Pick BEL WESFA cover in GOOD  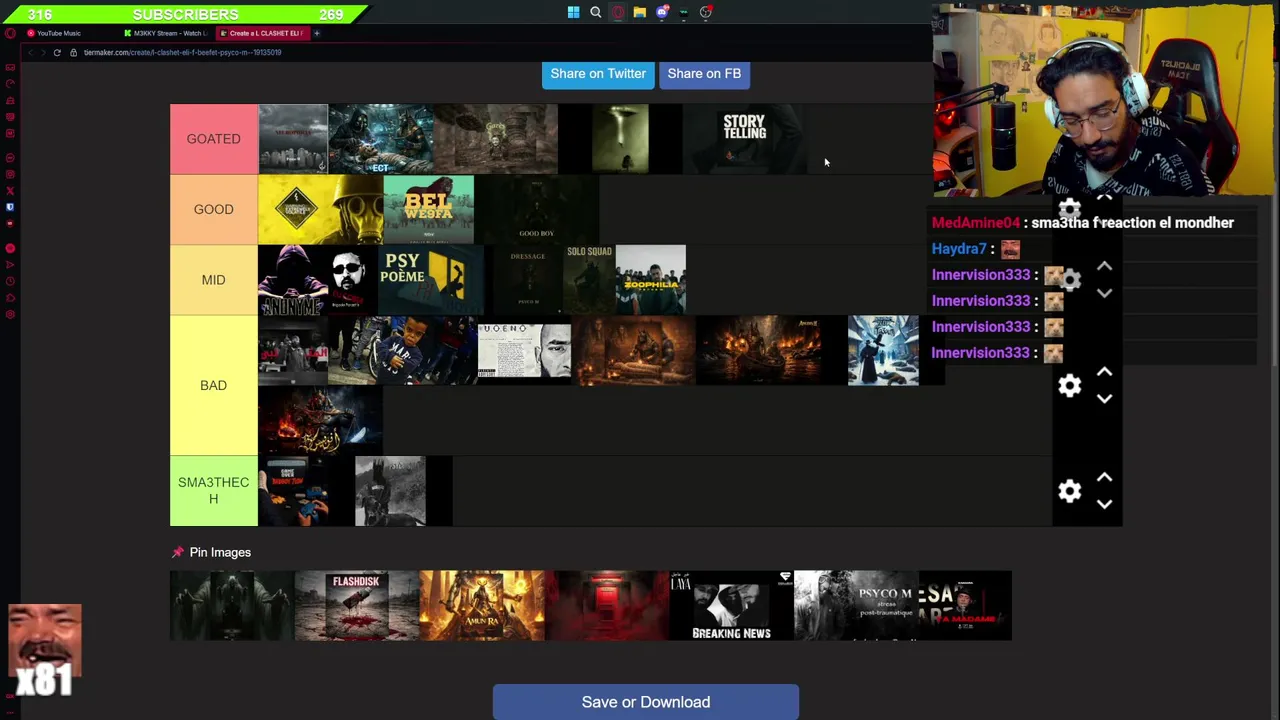click(x=429, y=209)
